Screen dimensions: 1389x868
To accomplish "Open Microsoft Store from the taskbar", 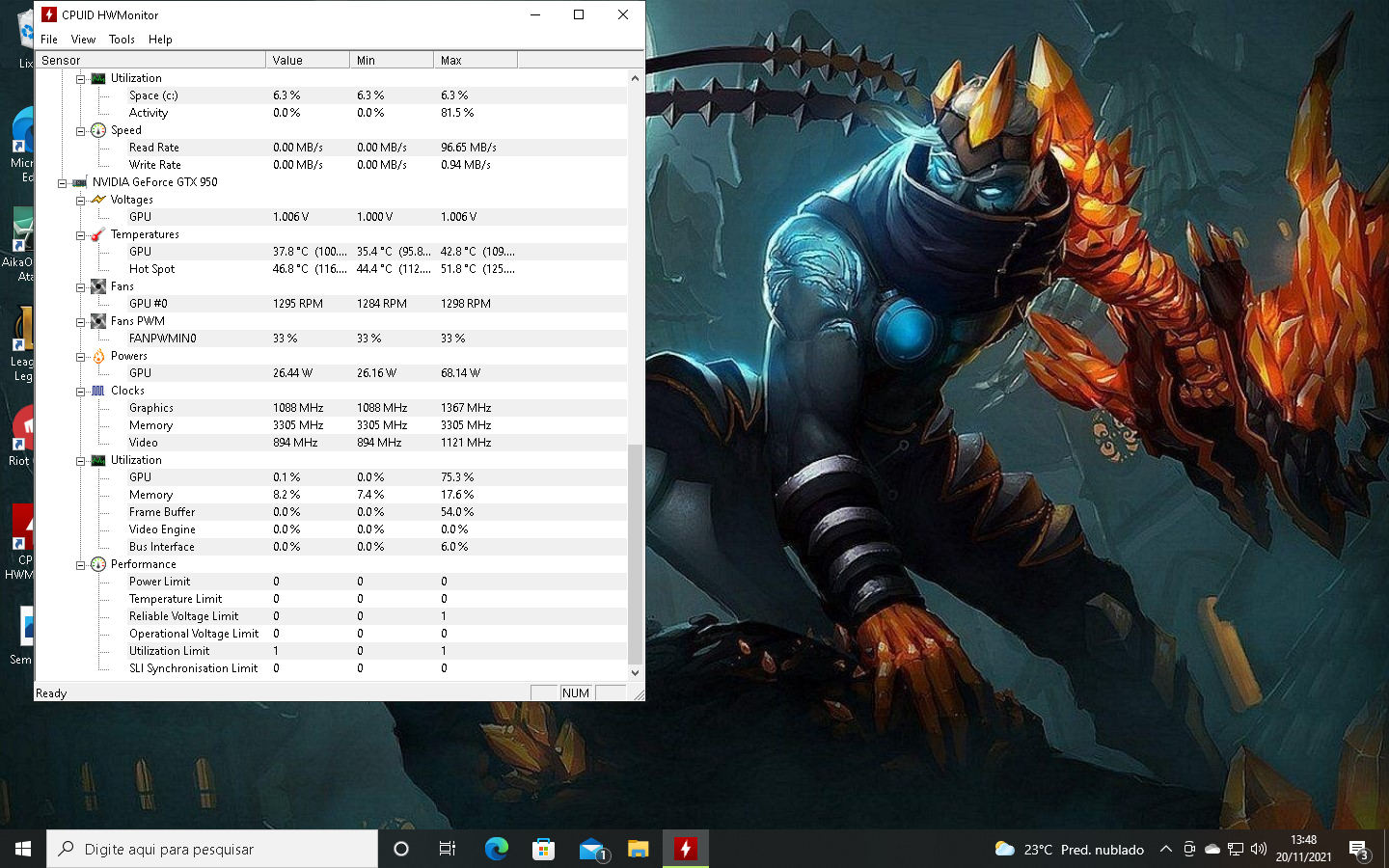I will pyautogui.click(x=543, y=849).
